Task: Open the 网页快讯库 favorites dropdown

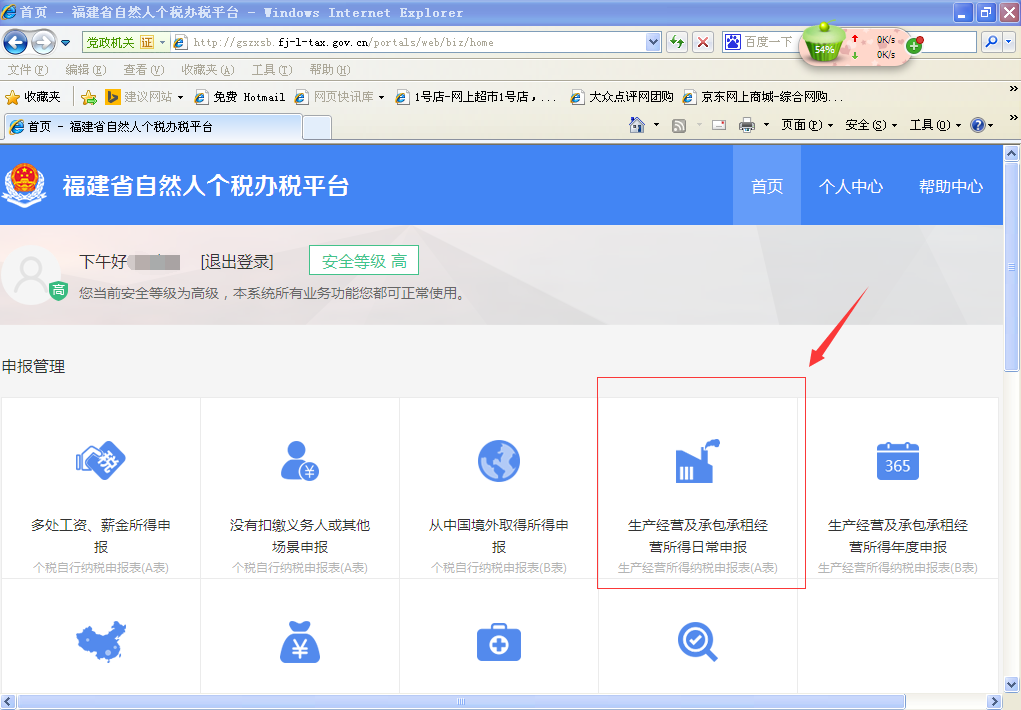Action: pyautogui.click(x=339, y=97)
